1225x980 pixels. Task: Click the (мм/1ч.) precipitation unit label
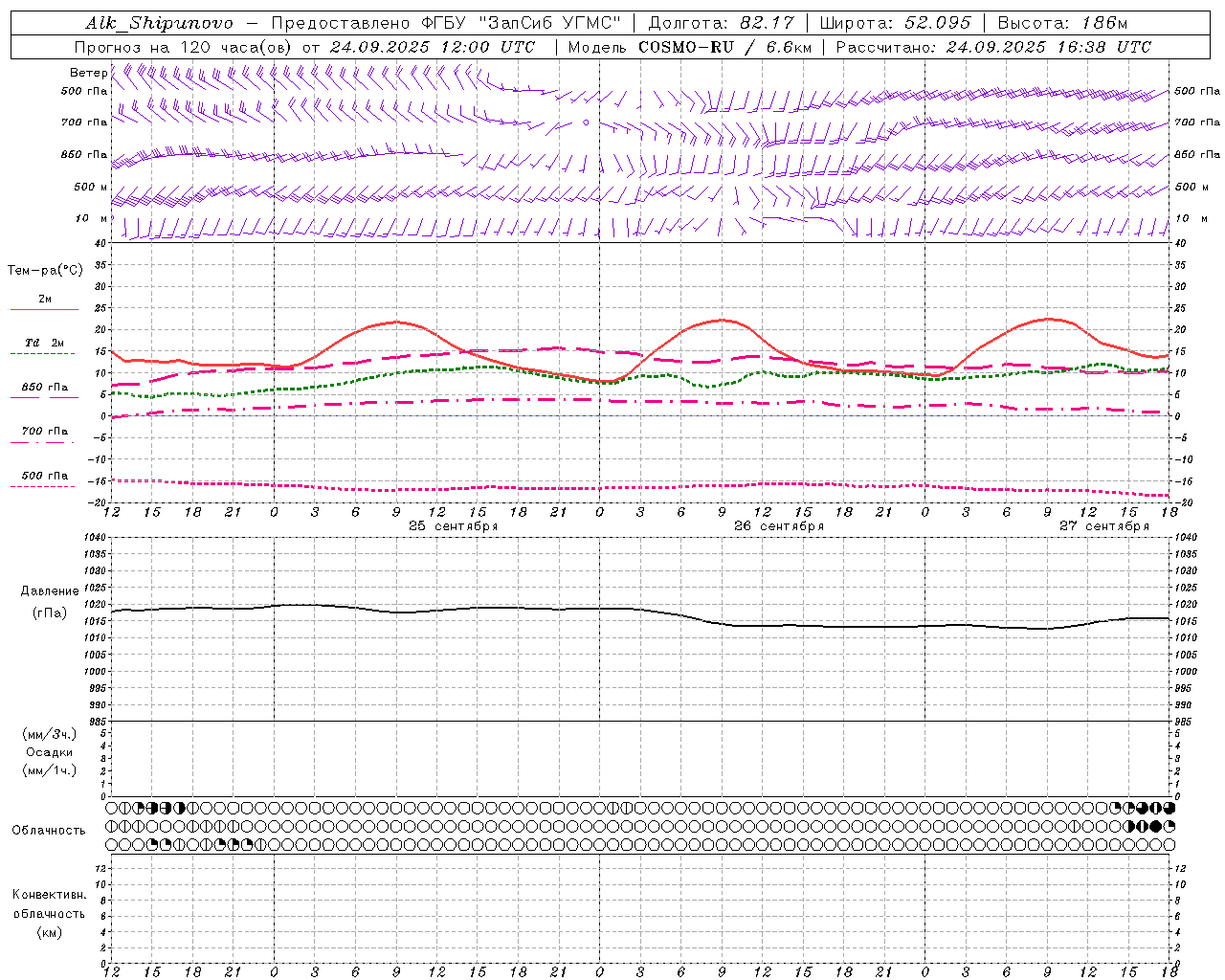pyautogui.click(x=50, y=770)
